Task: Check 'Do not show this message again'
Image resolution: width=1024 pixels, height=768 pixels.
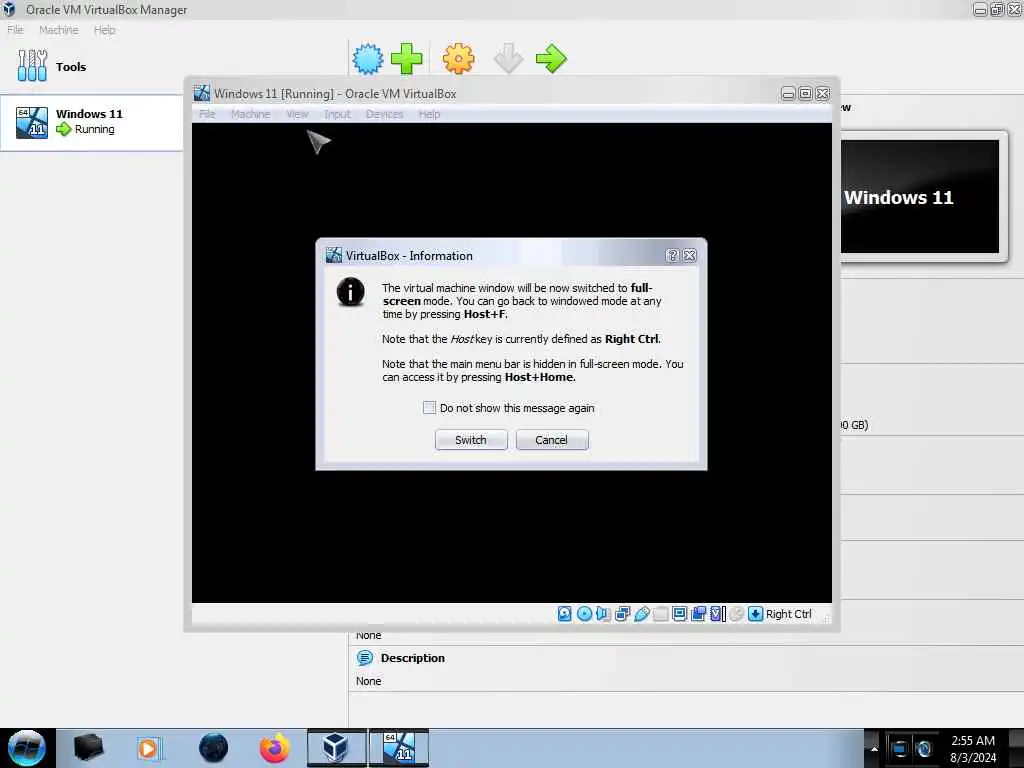Action: (x=429, y=408)
